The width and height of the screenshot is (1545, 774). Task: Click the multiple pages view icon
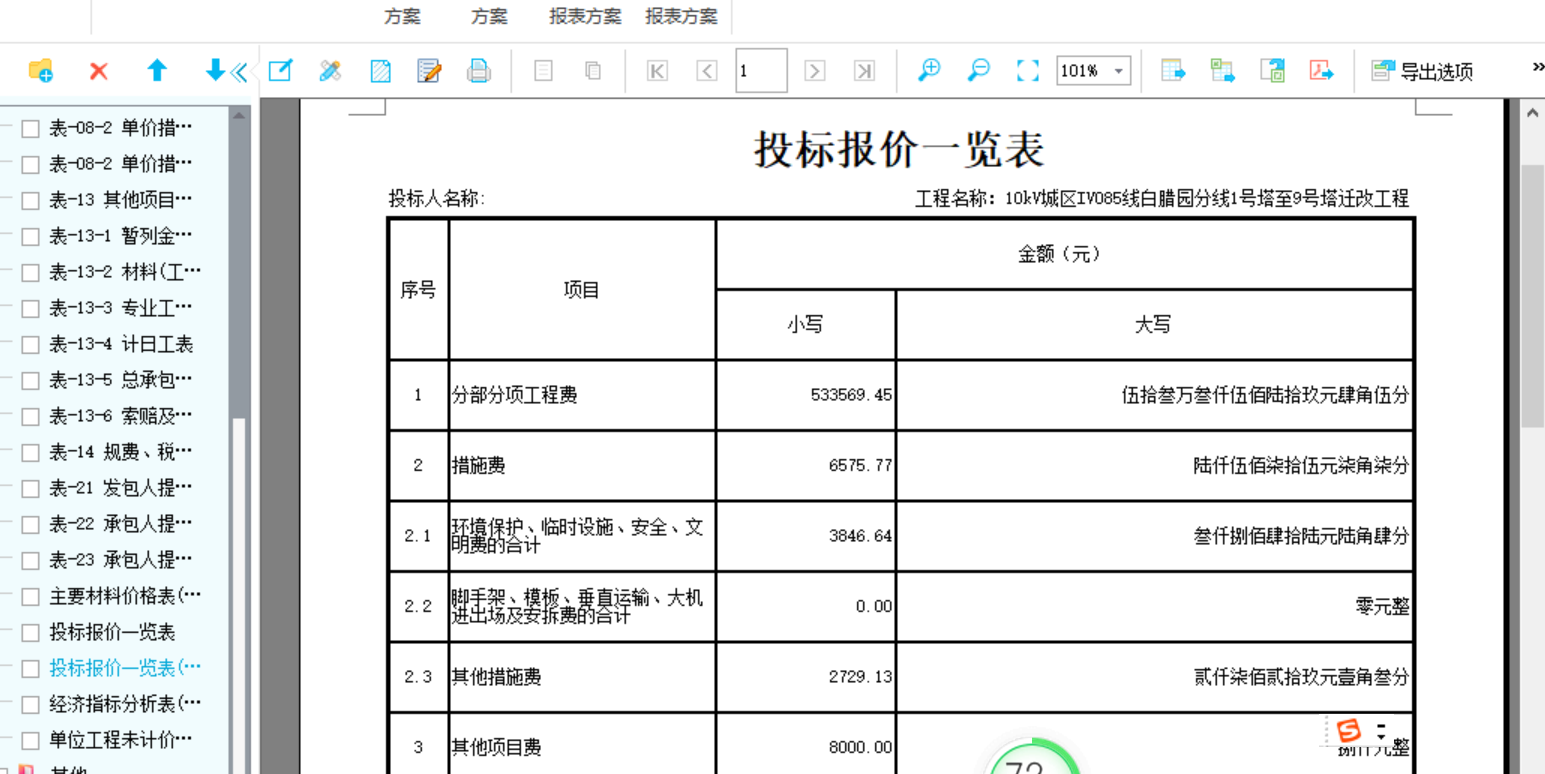(x=593, y=71)
